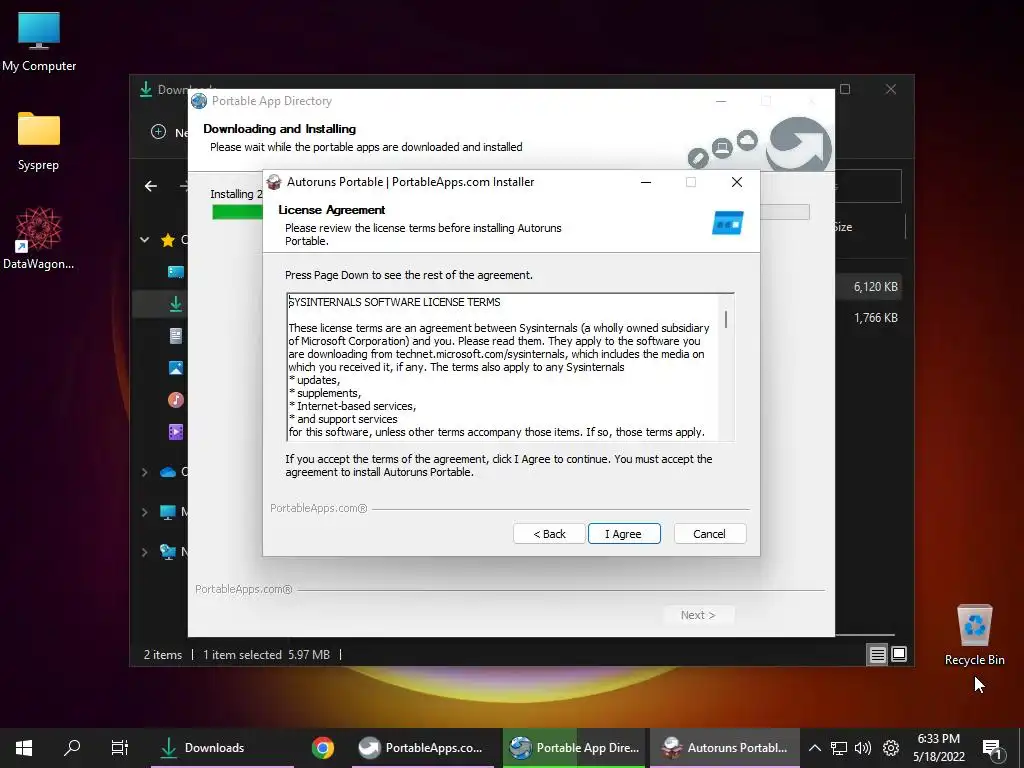The width and height of the screenshot is (1024, 768).
Task: Select Pictures item in Explorer sidebar
Action: click(176, 368)
